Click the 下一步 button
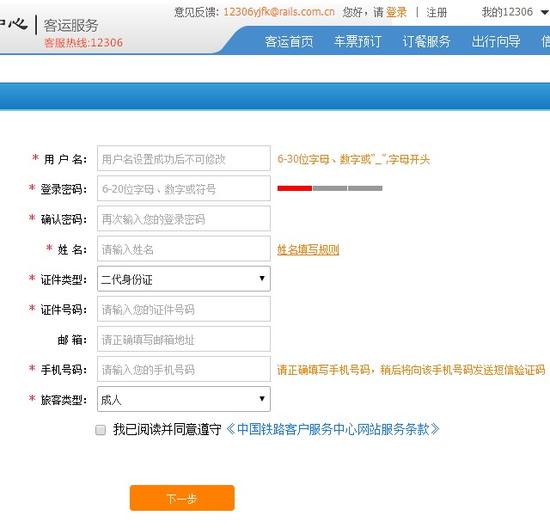This screenshot has height=528, width=550. click(182, 498)
